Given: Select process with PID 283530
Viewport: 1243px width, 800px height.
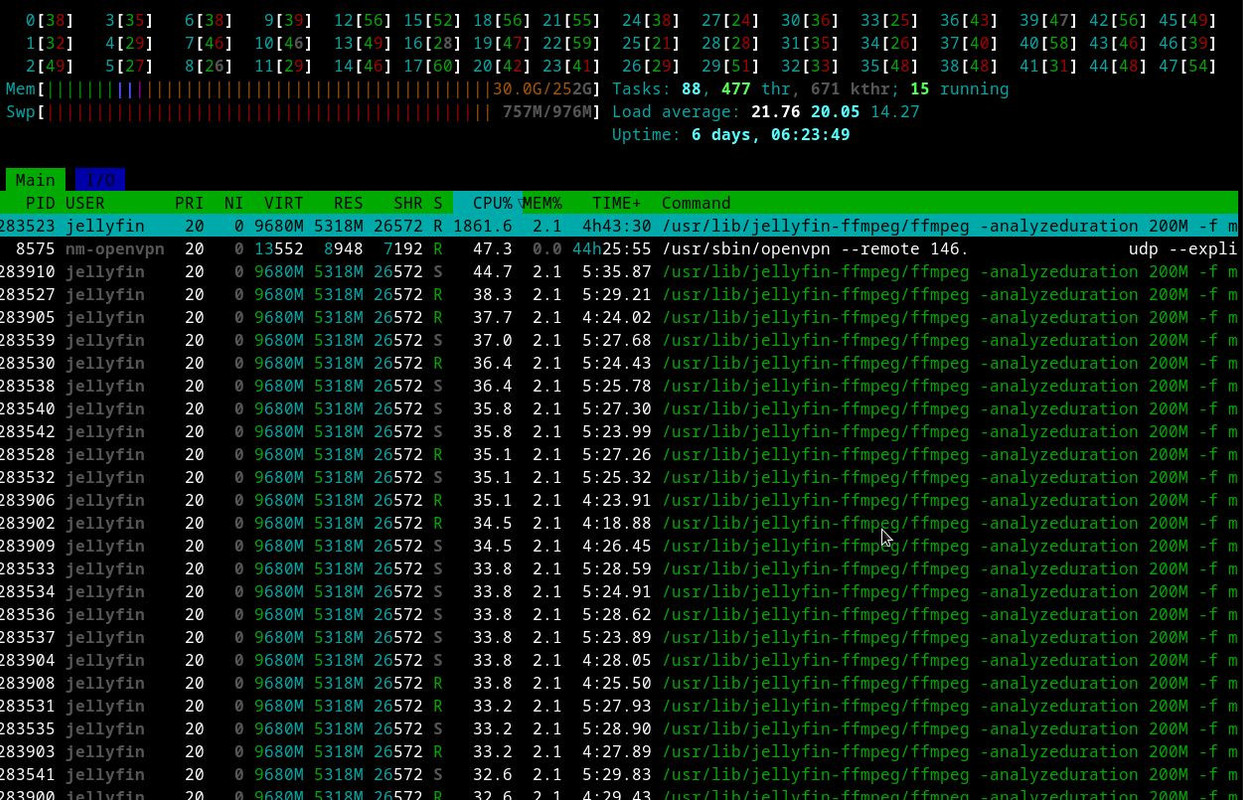Looking at the screenshot, I should point(619,364).
